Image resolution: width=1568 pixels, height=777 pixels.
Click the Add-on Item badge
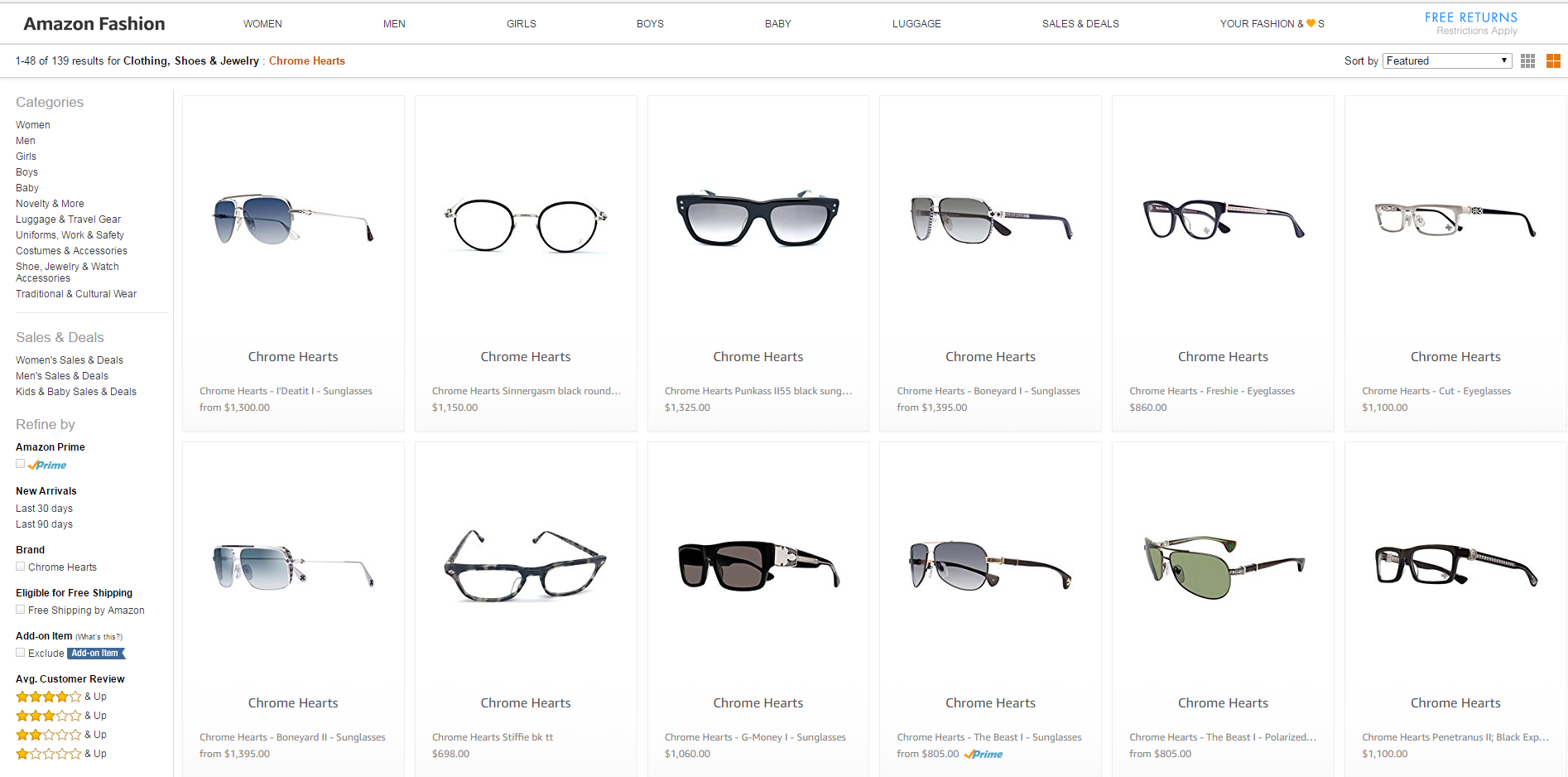[95, 654]
